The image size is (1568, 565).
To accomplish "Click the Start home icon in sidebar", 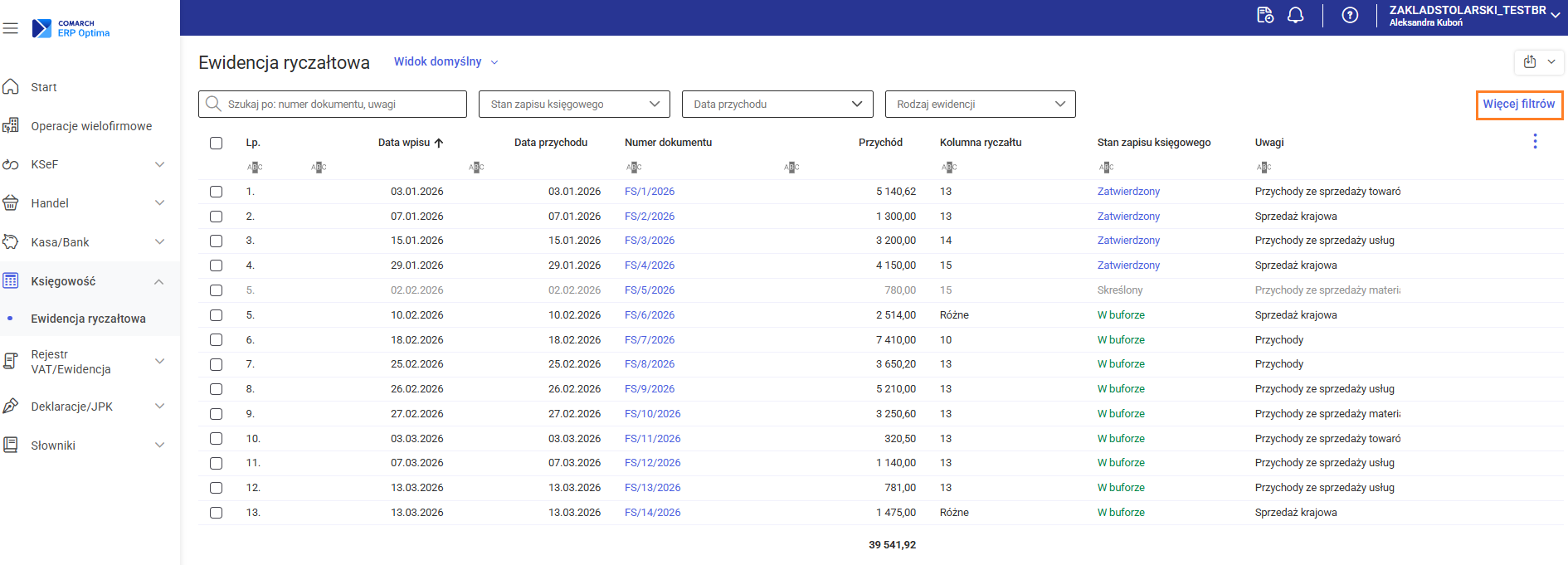I will [12, 87].
